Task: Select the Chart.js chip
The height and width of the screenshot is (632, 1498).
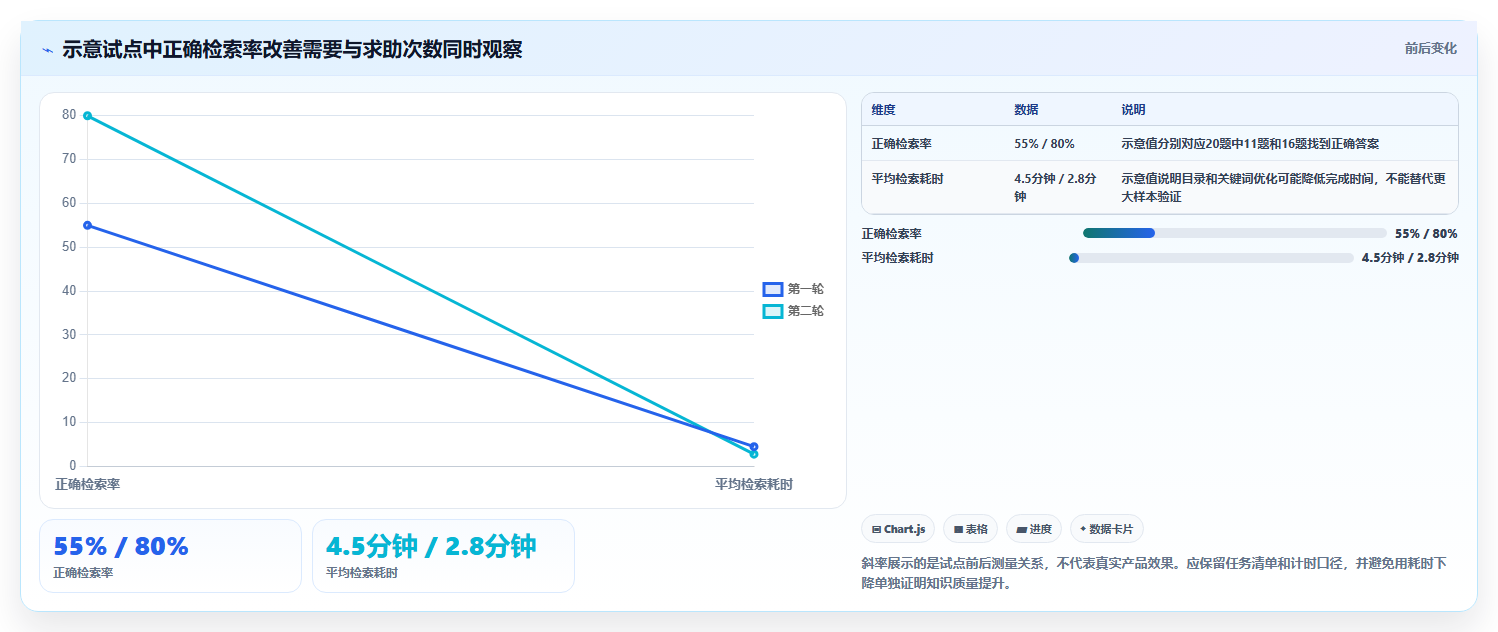Action: [x=898, y=529]
